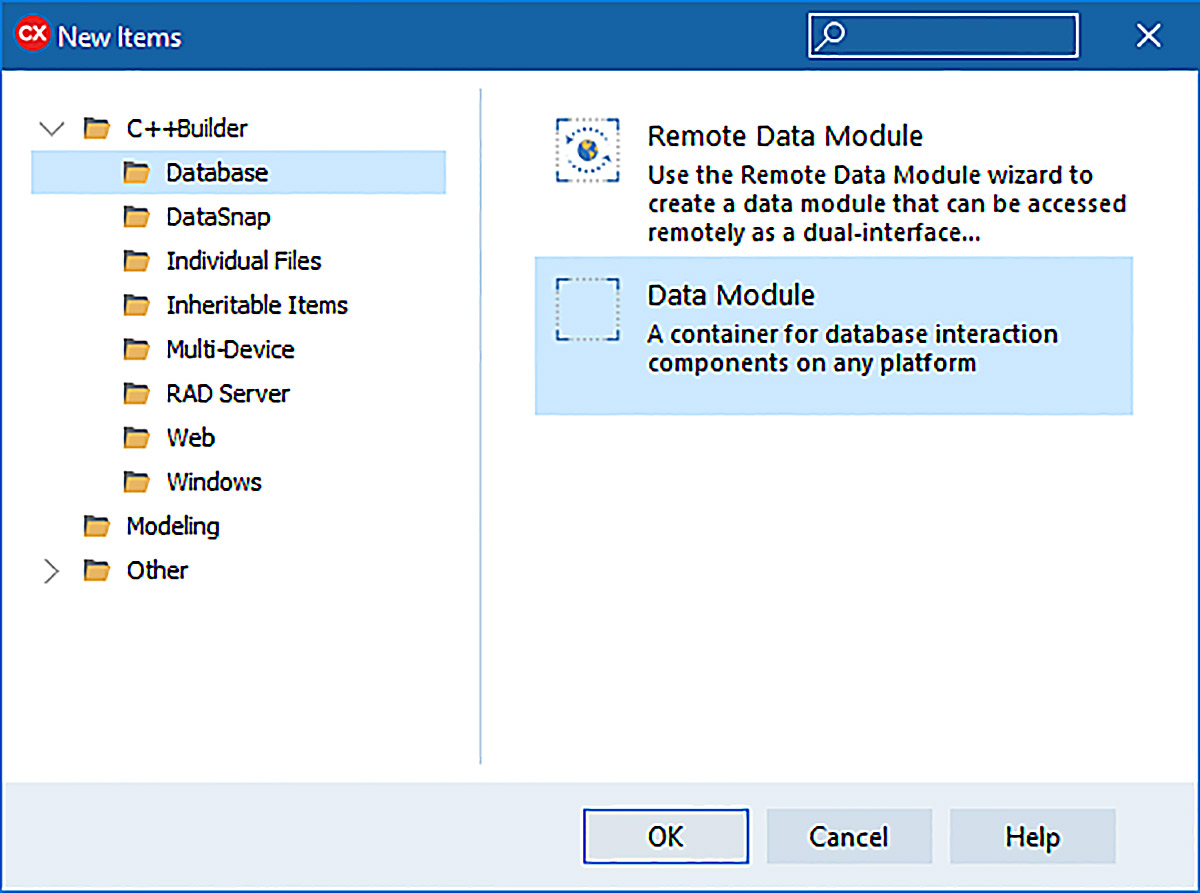Click the Individual Files folder icon
This screenshot has height=893, width=1200.
pos(136,261)
